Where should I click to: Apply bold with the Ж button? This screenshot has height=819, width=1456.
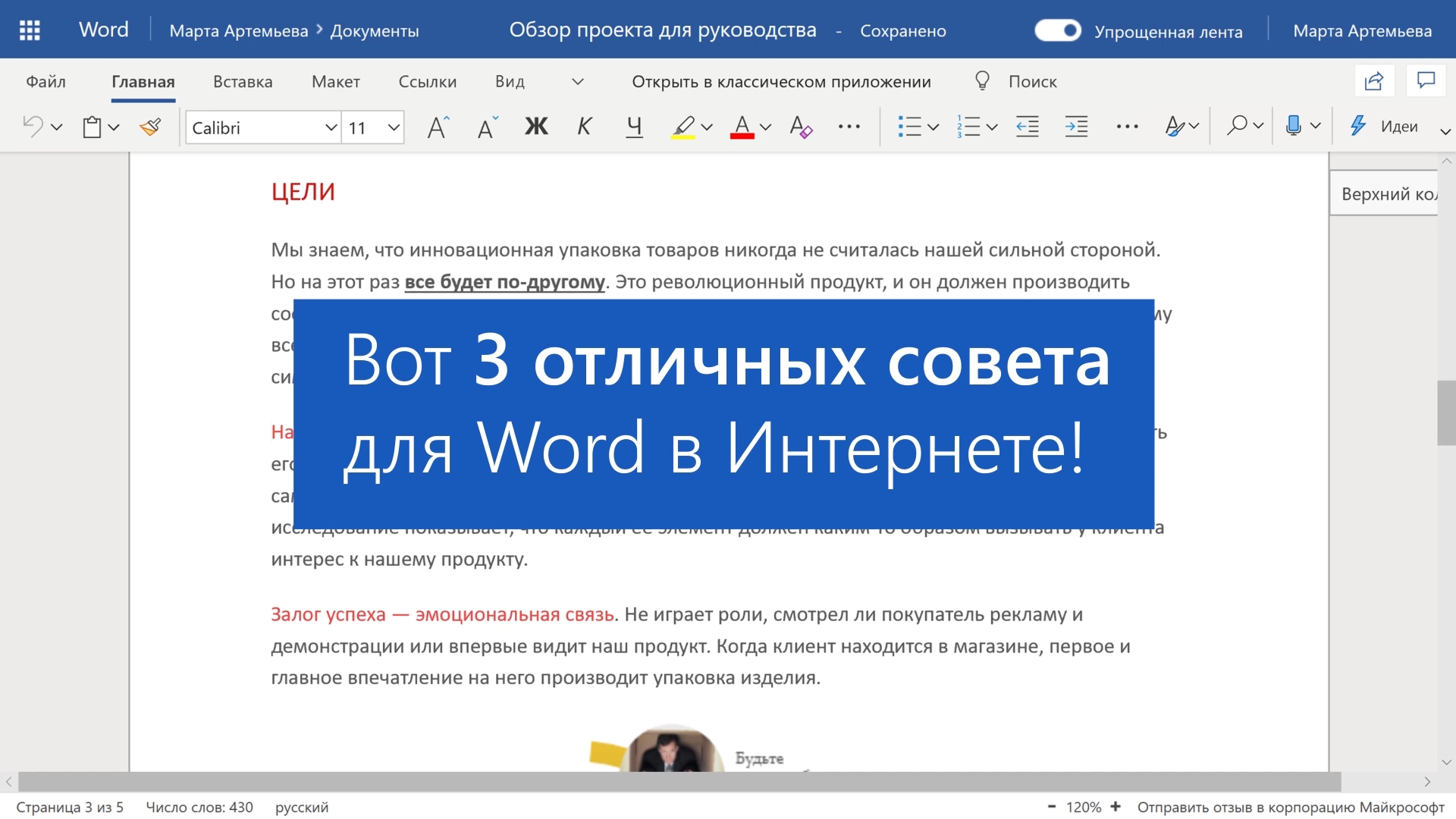[x=536, y=126]
